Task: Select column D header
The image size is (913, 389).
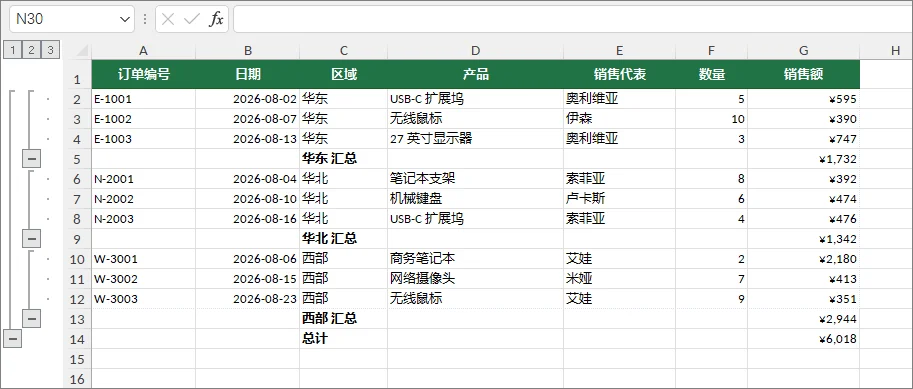Action: pos(475,51)
